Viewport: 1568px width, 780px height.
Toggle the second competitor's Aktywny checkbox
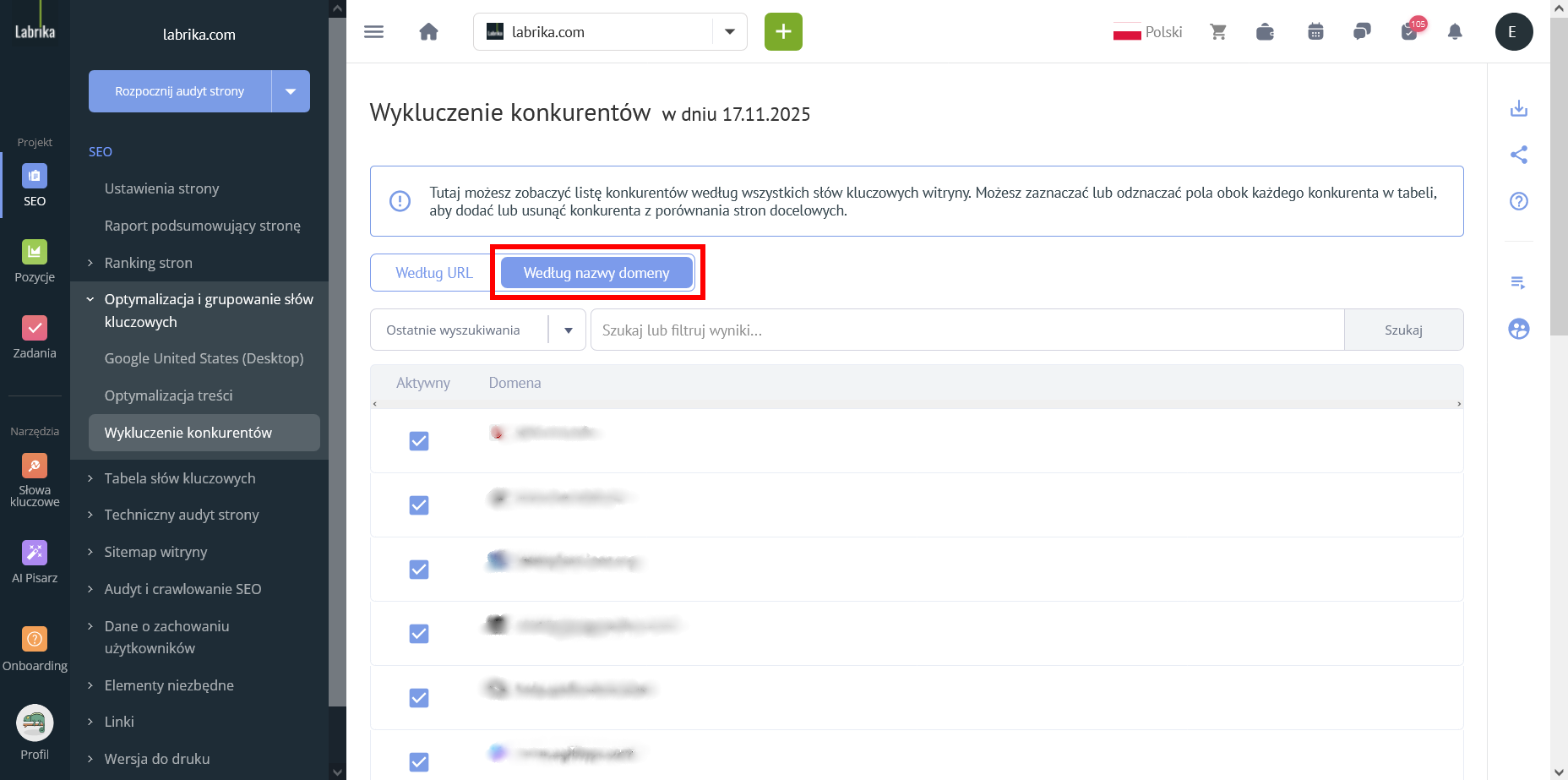click(x=419, y=505)
